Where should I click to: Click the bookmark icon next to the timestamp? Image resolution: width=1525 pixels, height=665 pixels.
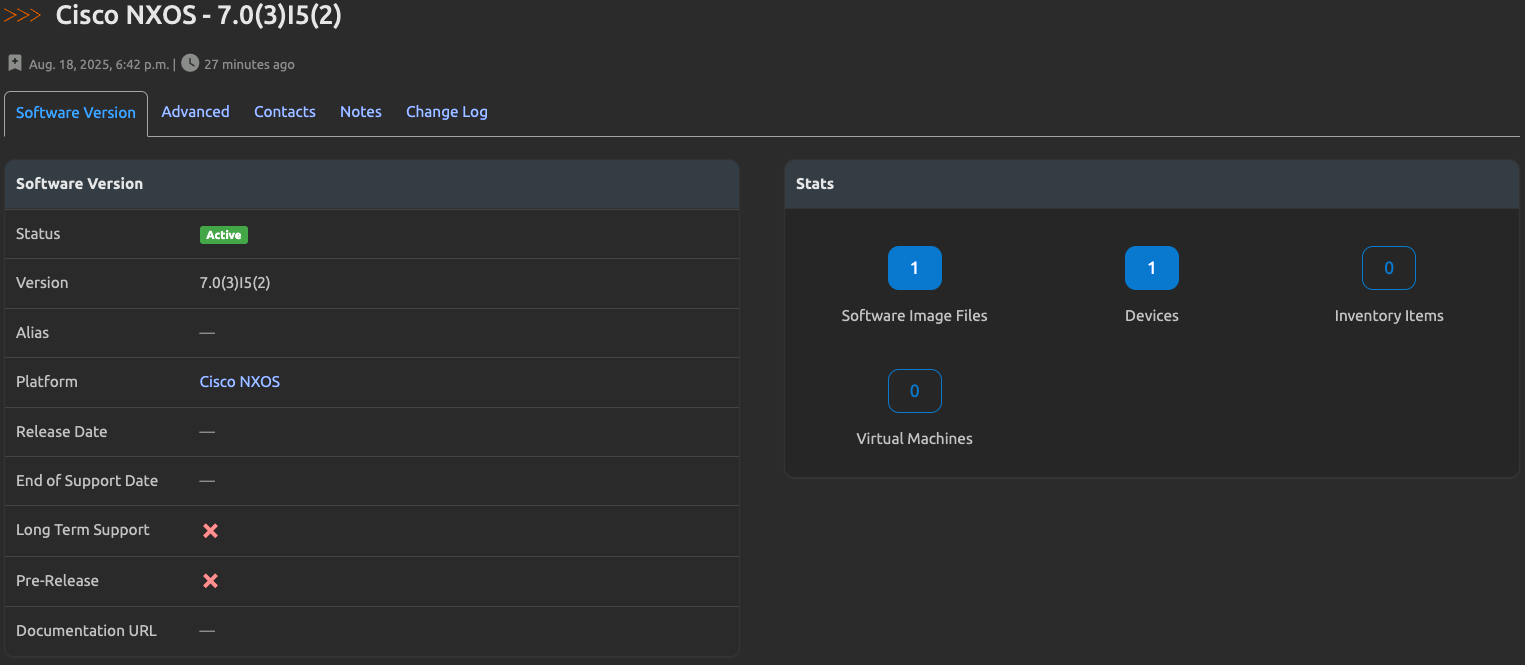tap(14, 62)
